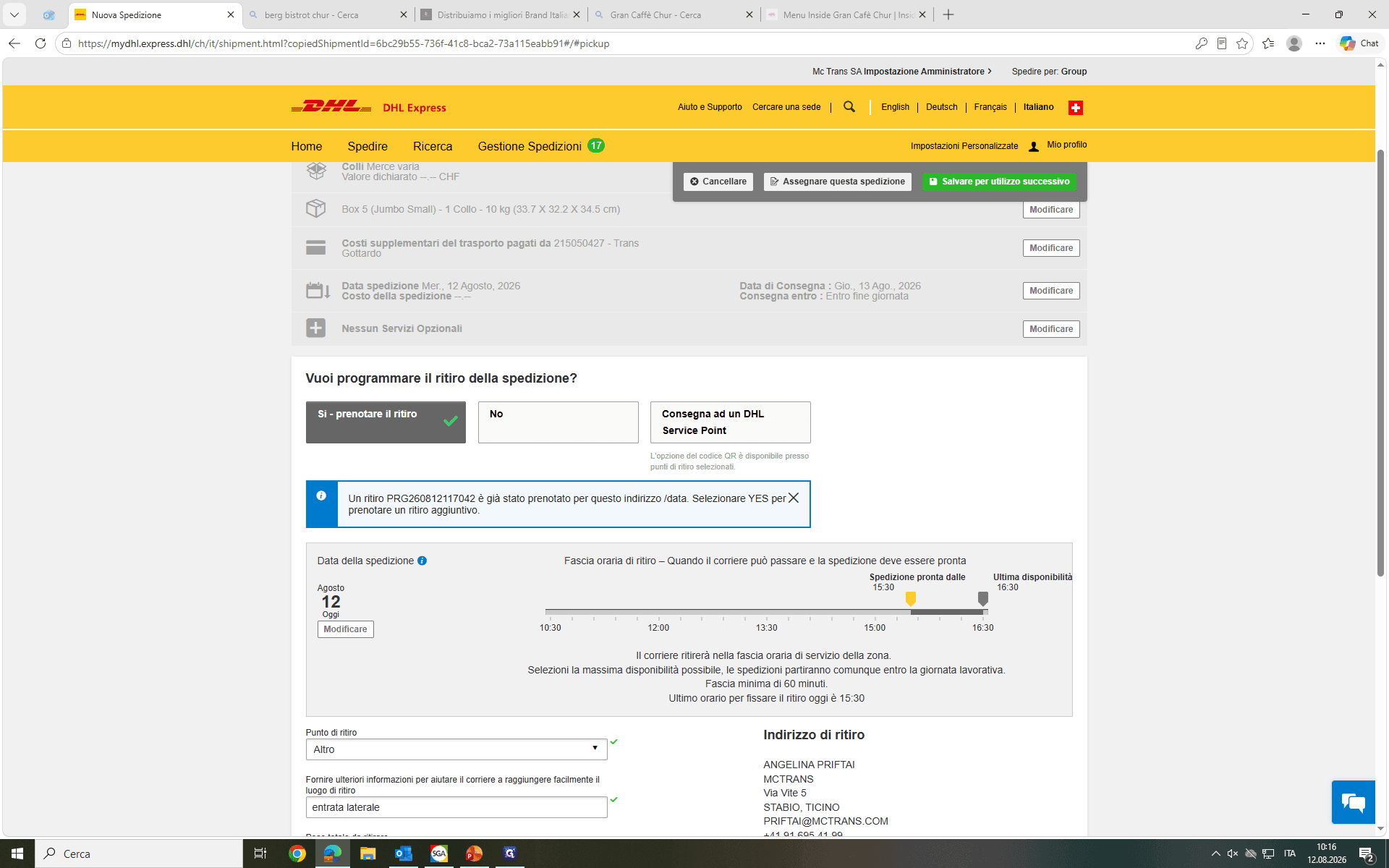1389x868 pixels.
Task: Open new browser tab plus button
Action: click(x=948, y=14)
